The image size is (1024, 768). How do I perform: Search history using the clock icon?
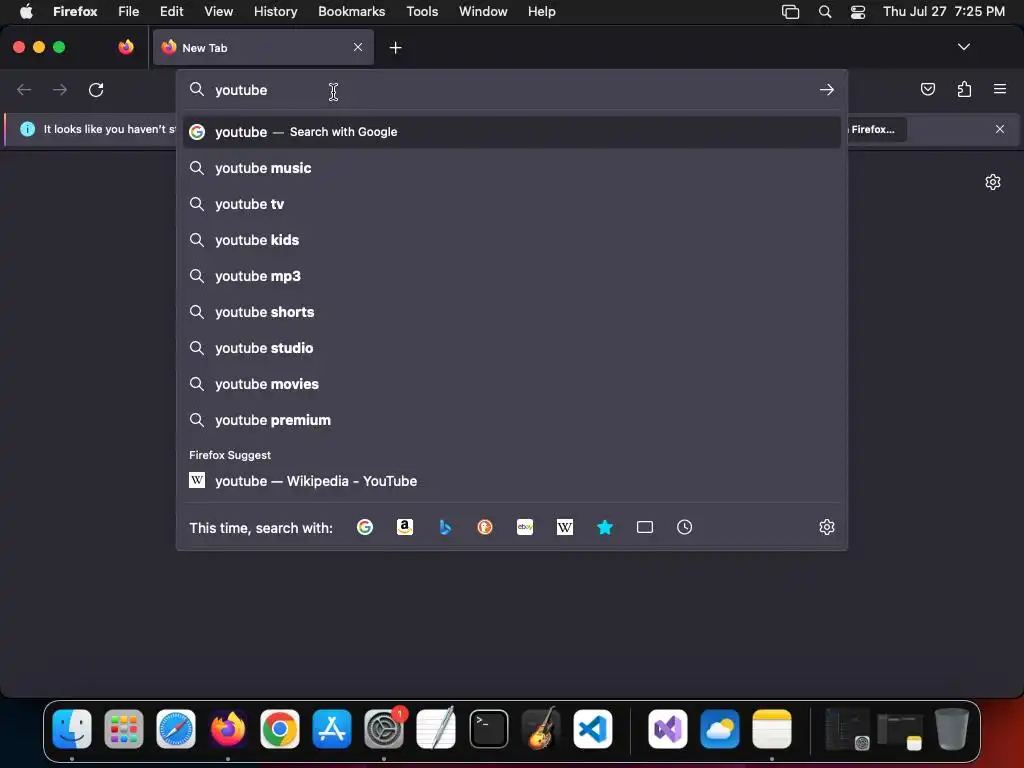tap(684, 527)
